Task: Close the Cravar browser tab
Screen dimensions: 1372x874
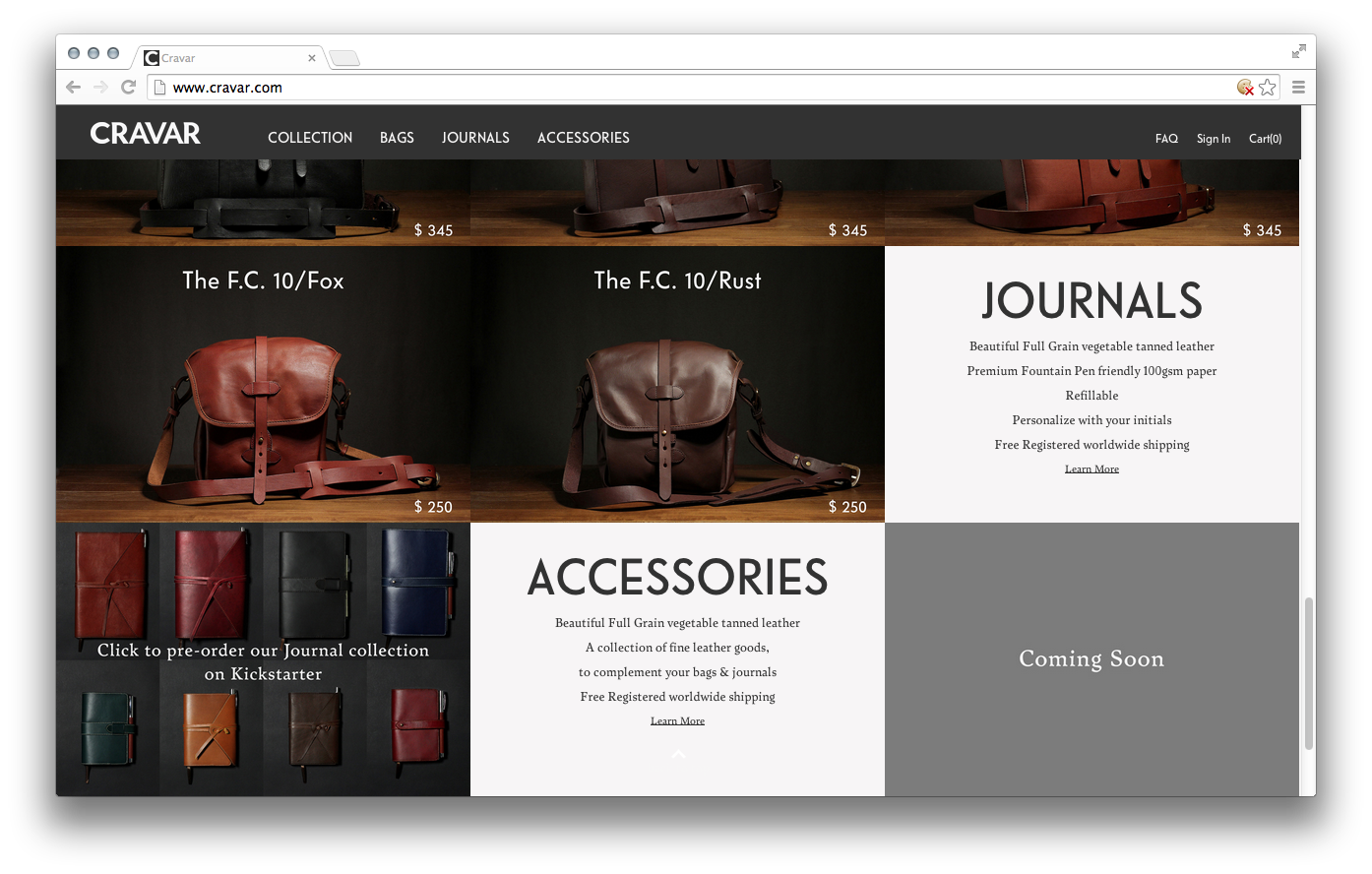Action: [312, 58]
